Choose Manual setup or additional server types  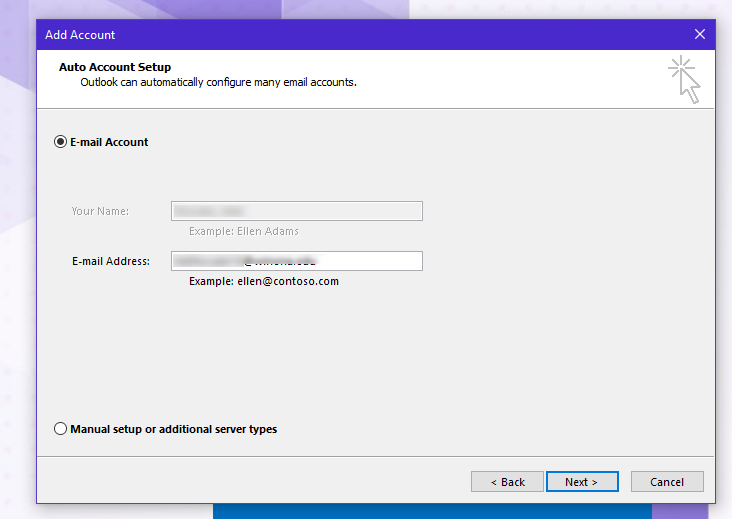point(60,429)
